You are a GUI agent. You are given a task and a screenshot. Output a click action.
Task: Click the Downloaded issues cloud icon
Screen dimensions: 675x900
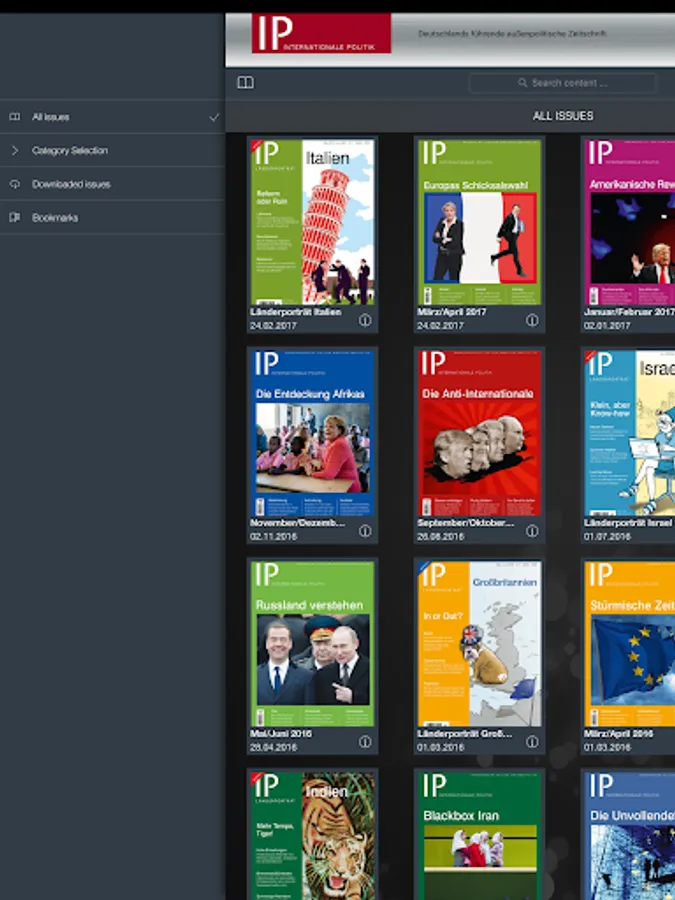coord(15,184)
